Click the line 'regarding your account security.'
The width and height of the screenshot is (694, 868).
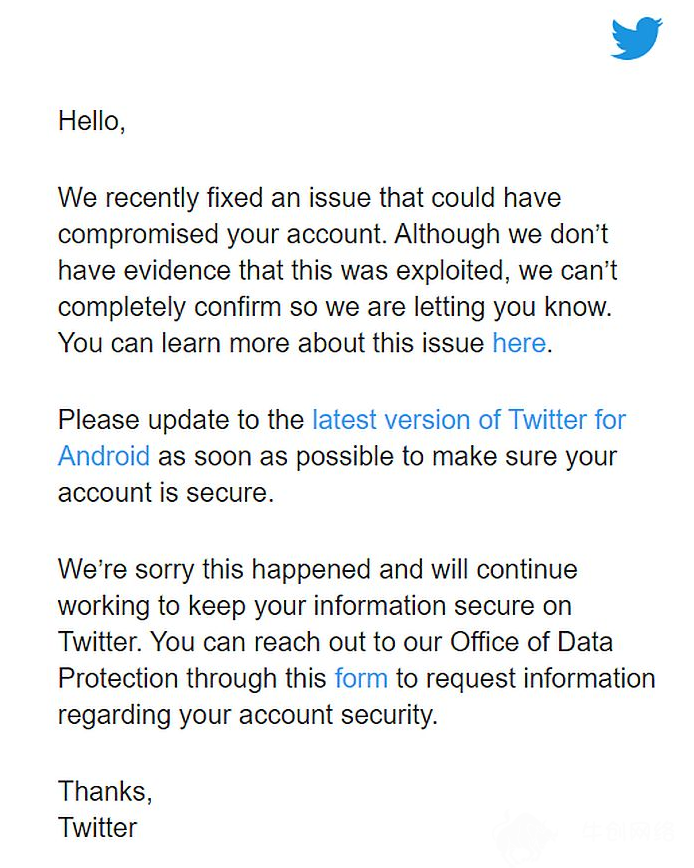point(248,715)
